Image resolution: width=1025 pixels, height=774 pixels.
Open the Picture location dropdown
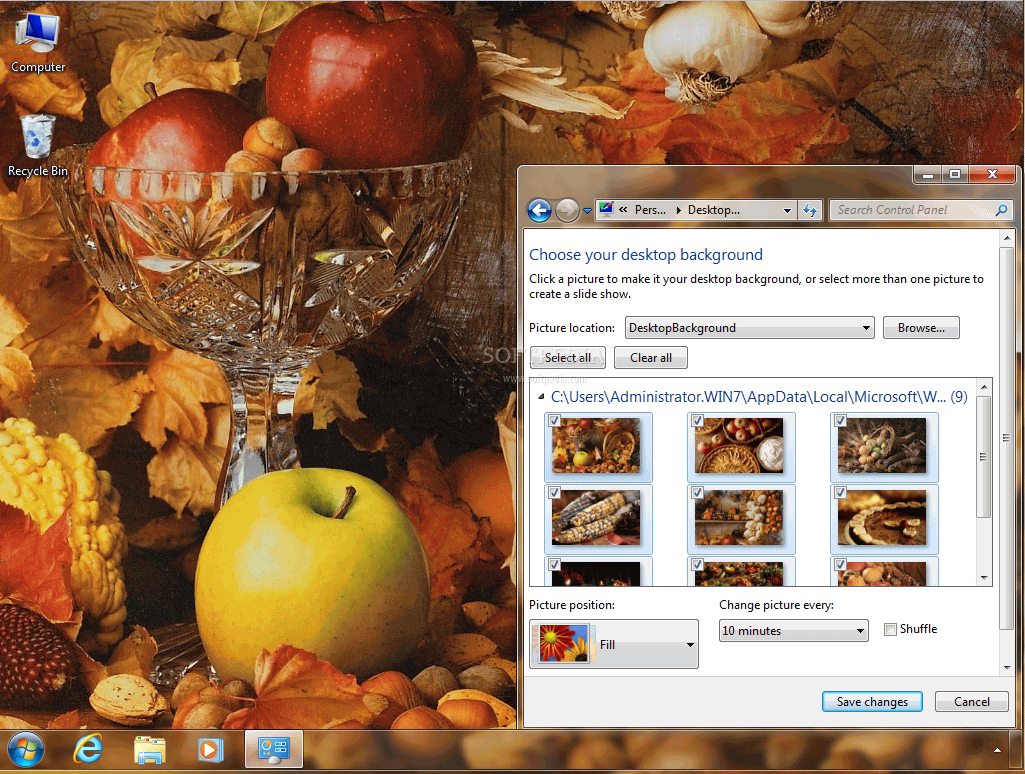(x=749, y=328)
